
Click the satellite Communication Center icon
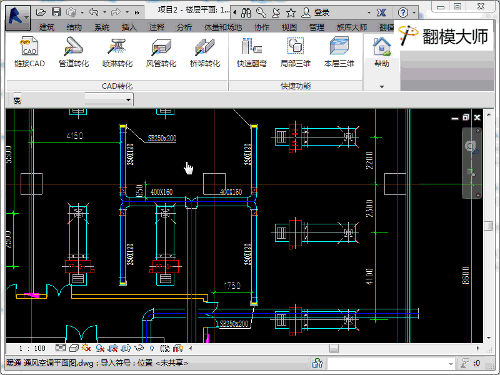click(276, 13)
